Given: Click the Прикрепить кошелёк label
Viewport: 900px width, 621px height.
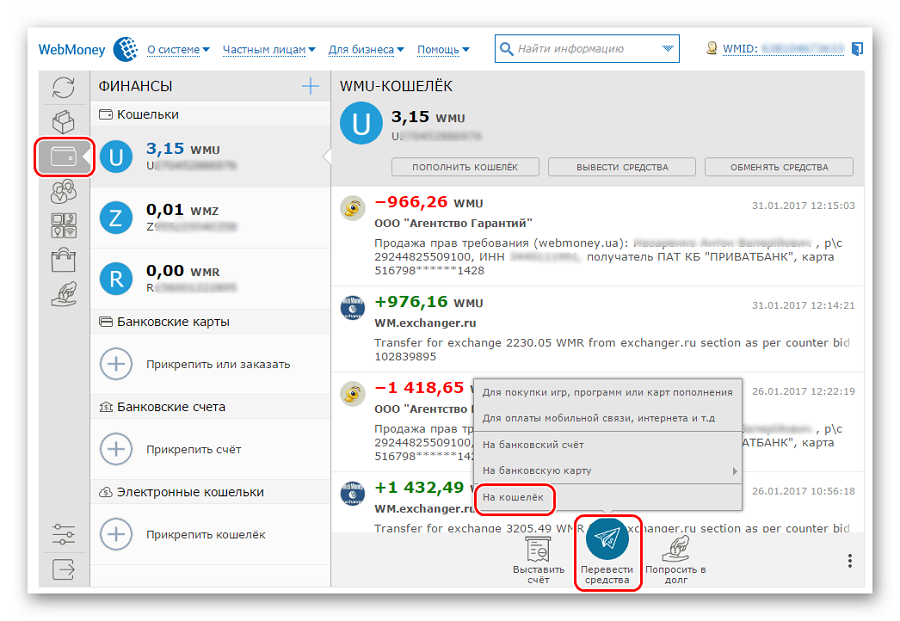Looking at the screenshot, I should [205, 535].
